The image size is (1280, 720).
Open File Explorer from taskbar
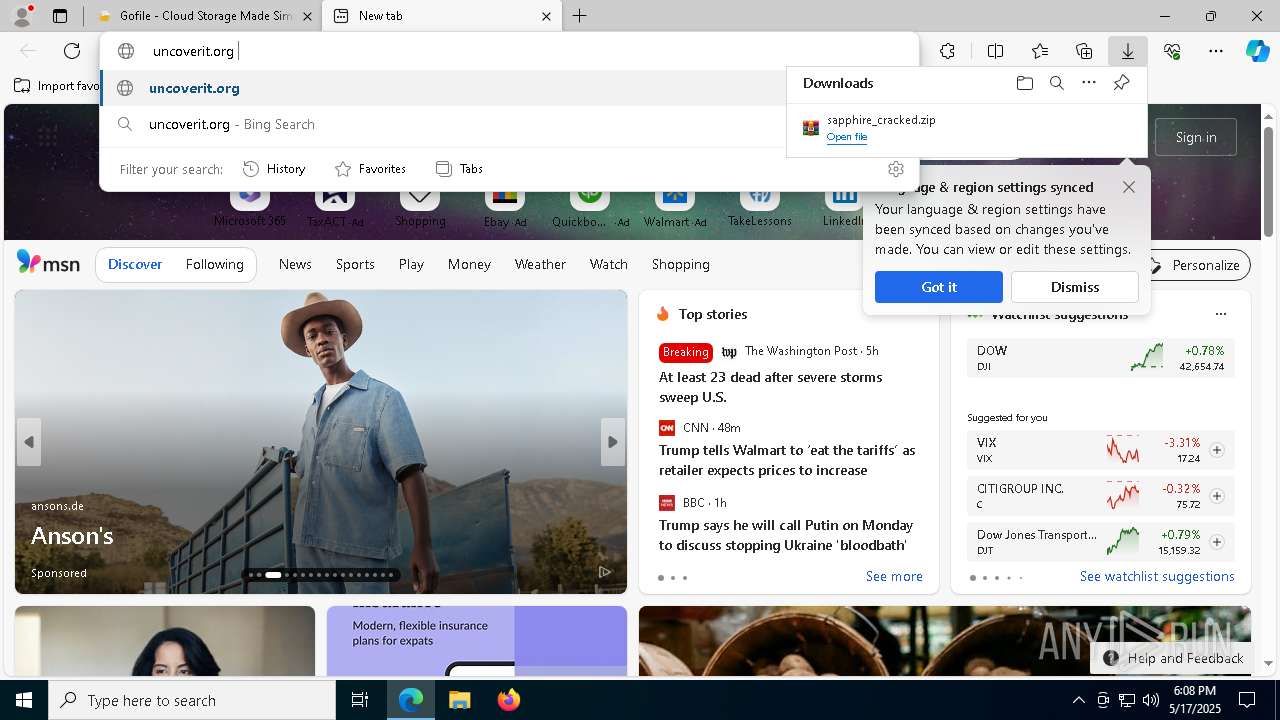tap(459, 700)
